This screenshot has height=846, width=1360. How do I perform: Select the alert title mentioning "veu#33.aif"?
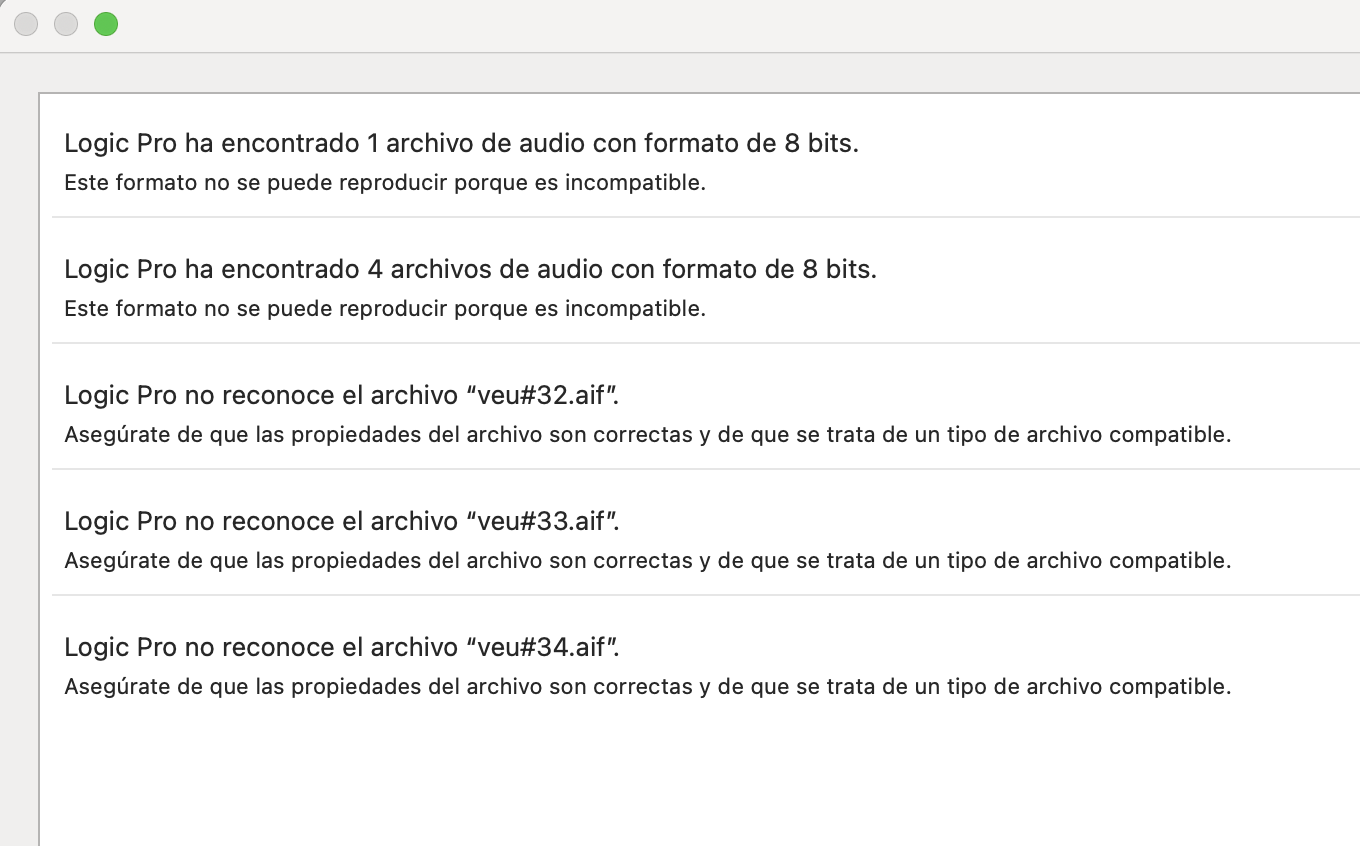click(342, 521)
